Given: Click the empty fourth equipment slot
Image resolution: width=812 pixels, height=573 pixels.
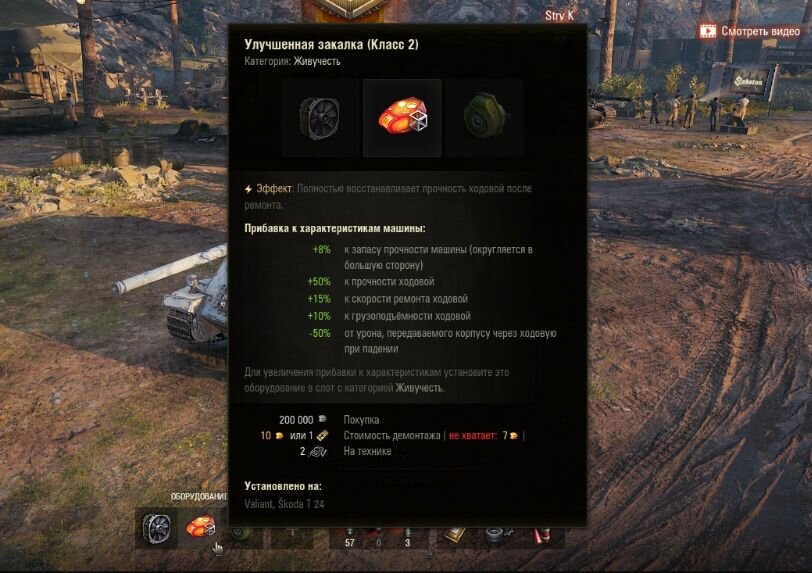Looking at the screenshot, I should 292,535.
